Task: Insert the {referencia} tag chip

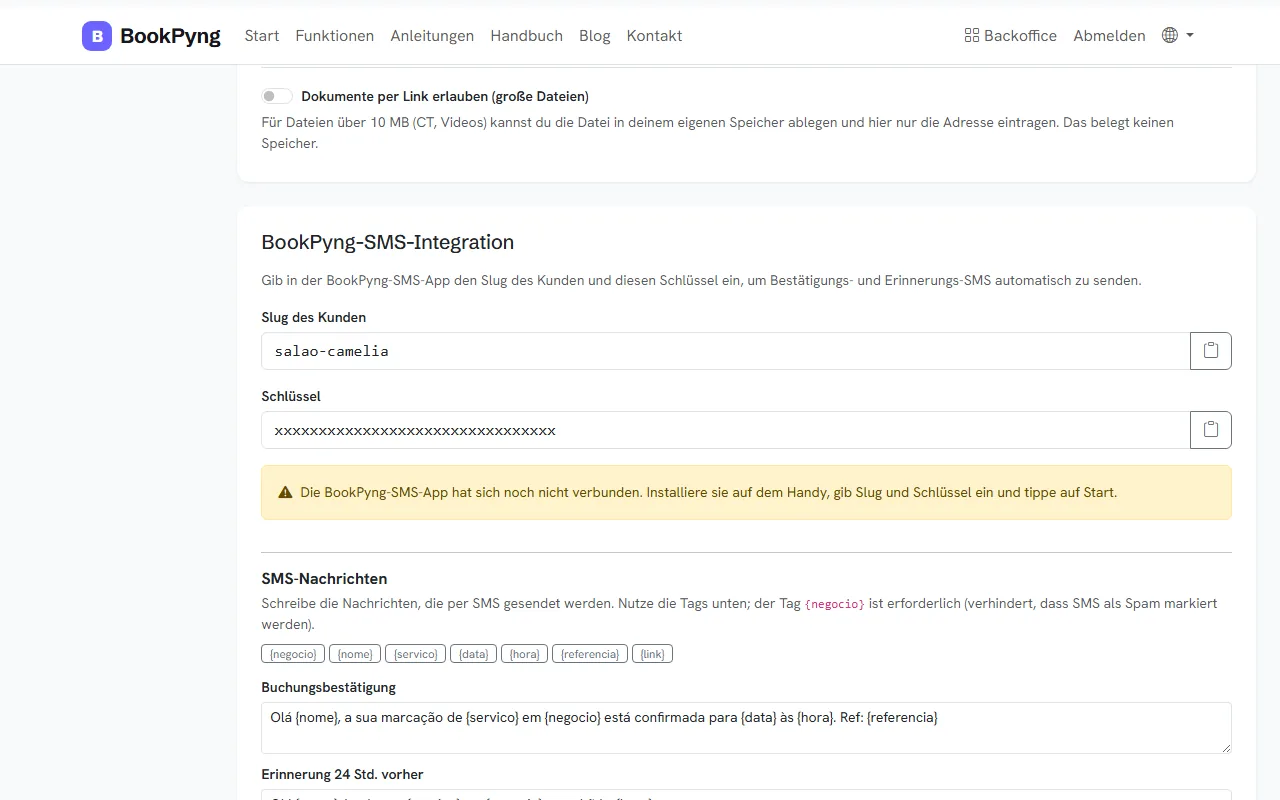Action: (x=590, y=654)
